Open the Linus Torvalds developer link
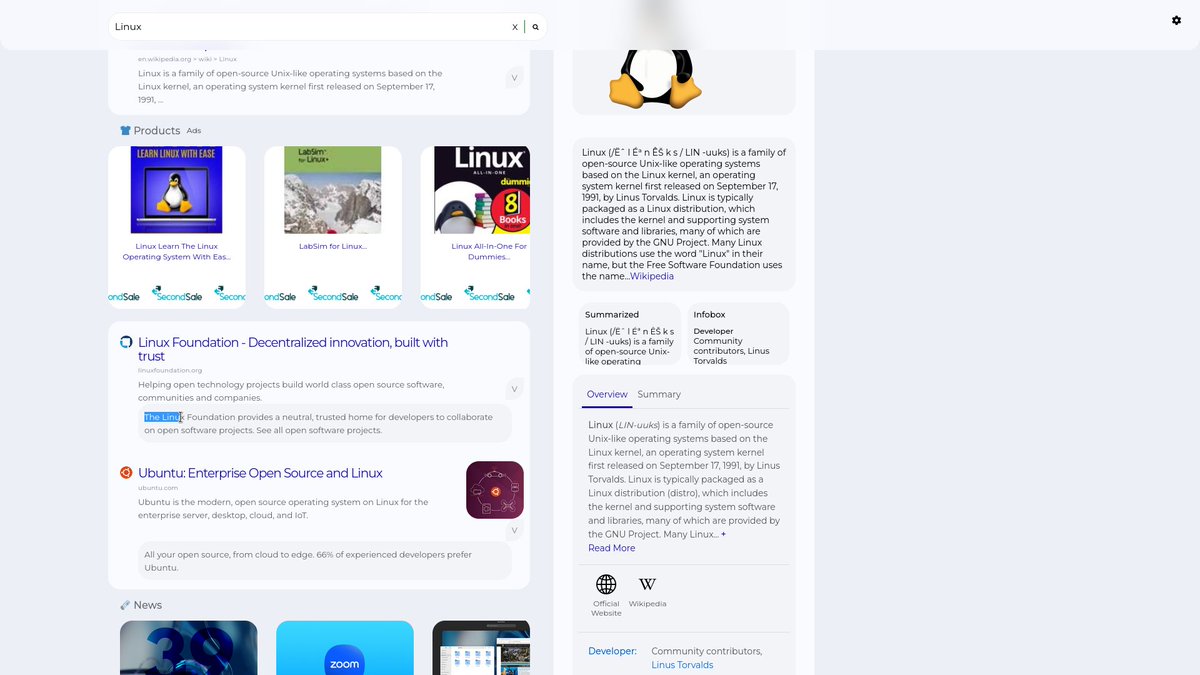 681,664
